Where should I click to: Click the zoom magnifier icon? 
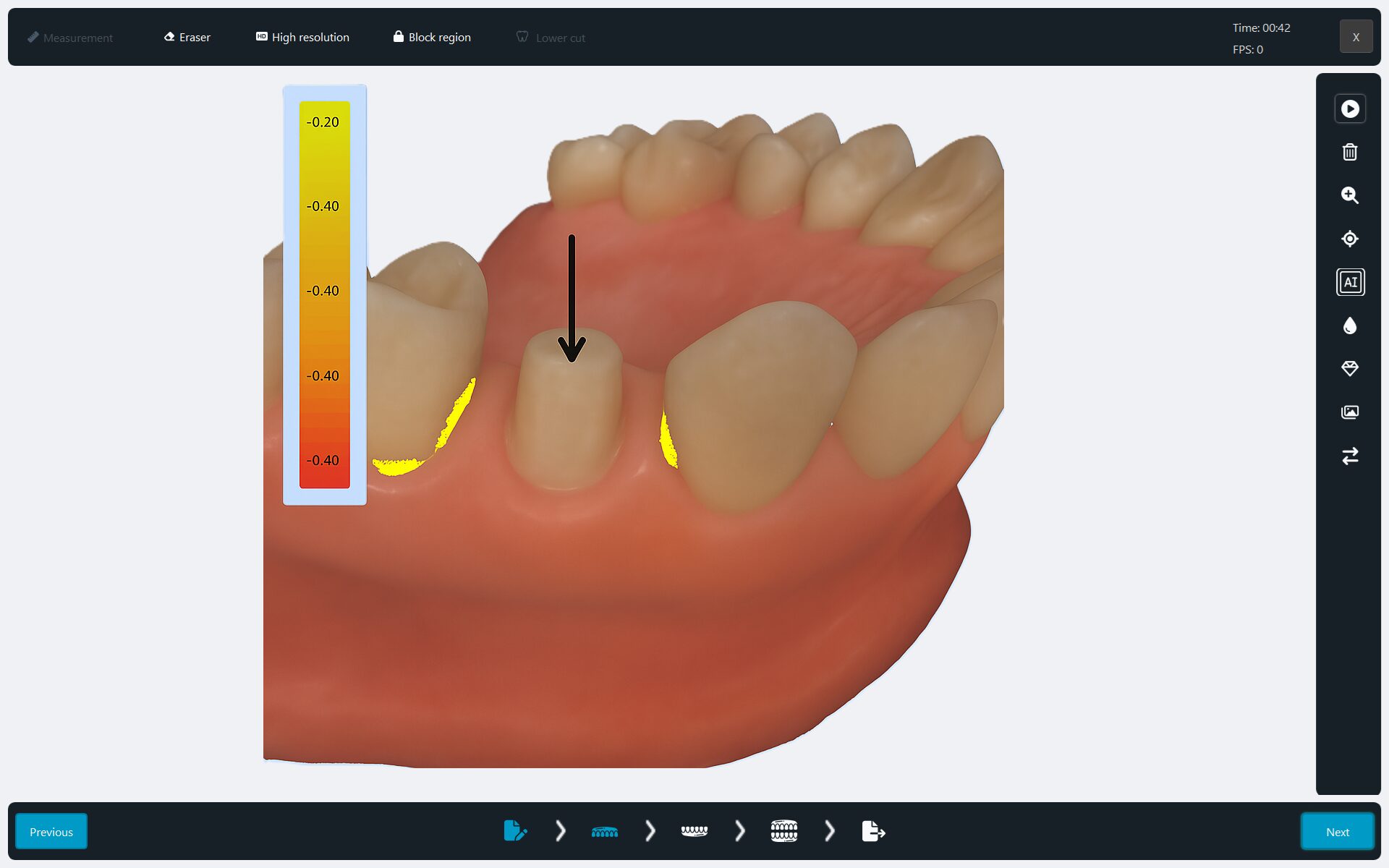[1349, 195]
